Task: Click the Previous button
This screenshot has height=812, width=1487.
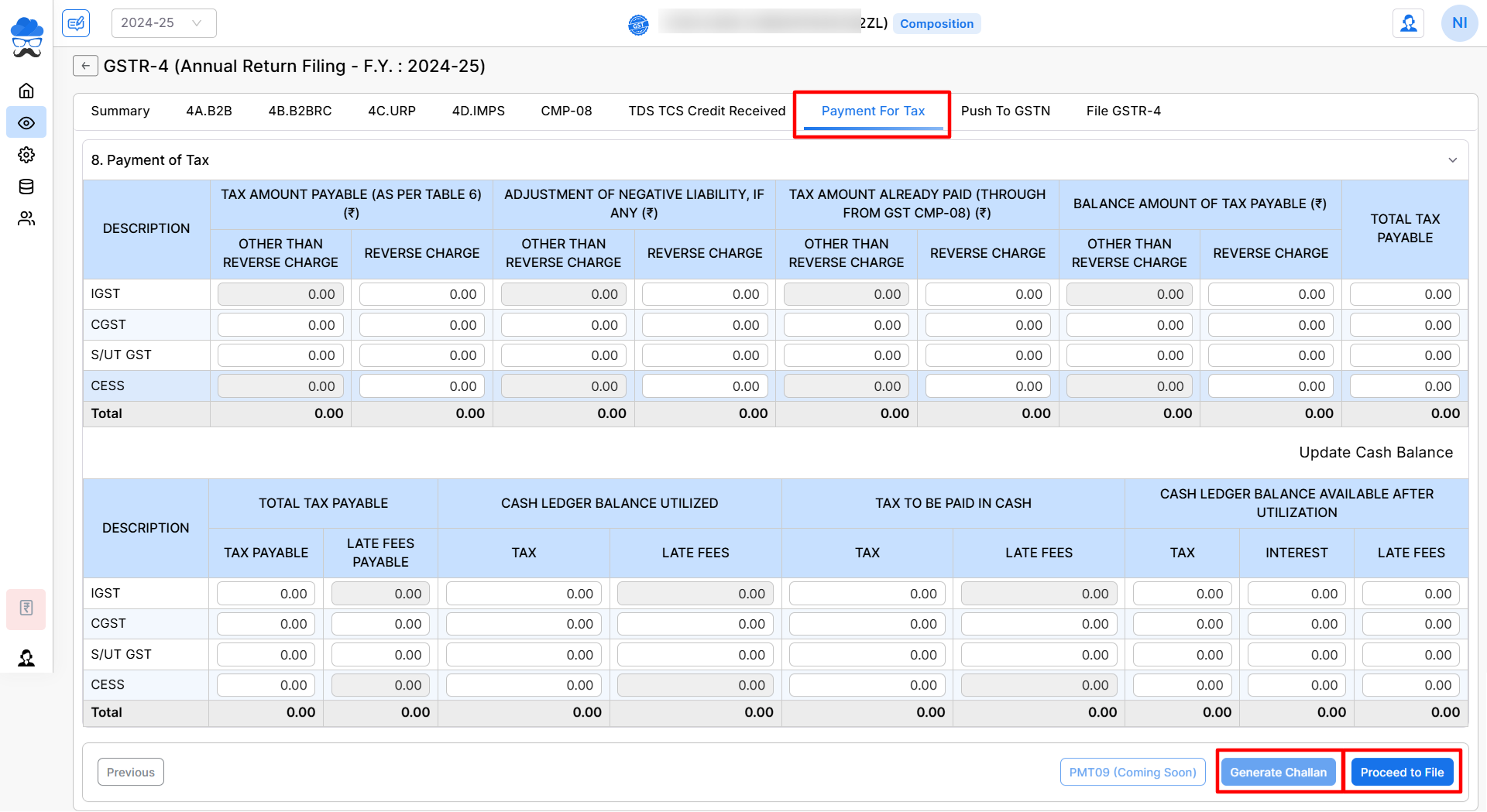Action: click(131, 772)
